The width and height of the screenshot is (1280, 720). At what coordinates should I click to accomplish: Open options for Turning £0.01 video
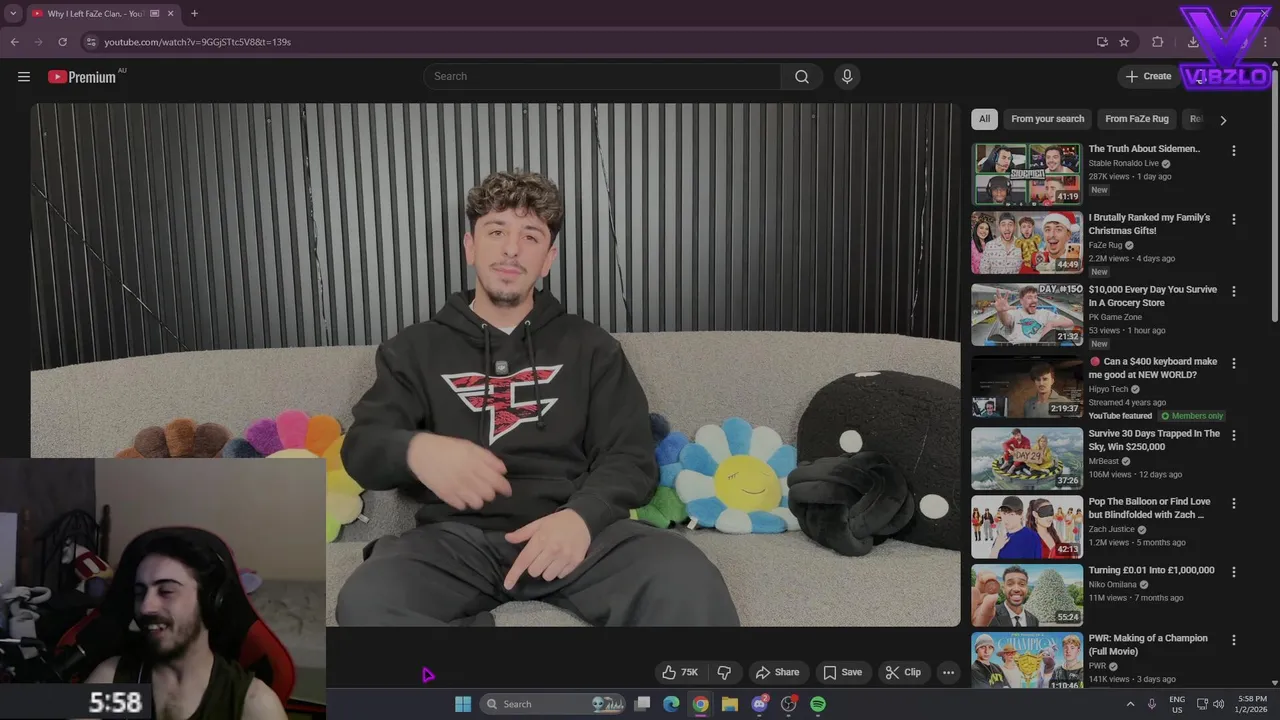point(1233,572)
